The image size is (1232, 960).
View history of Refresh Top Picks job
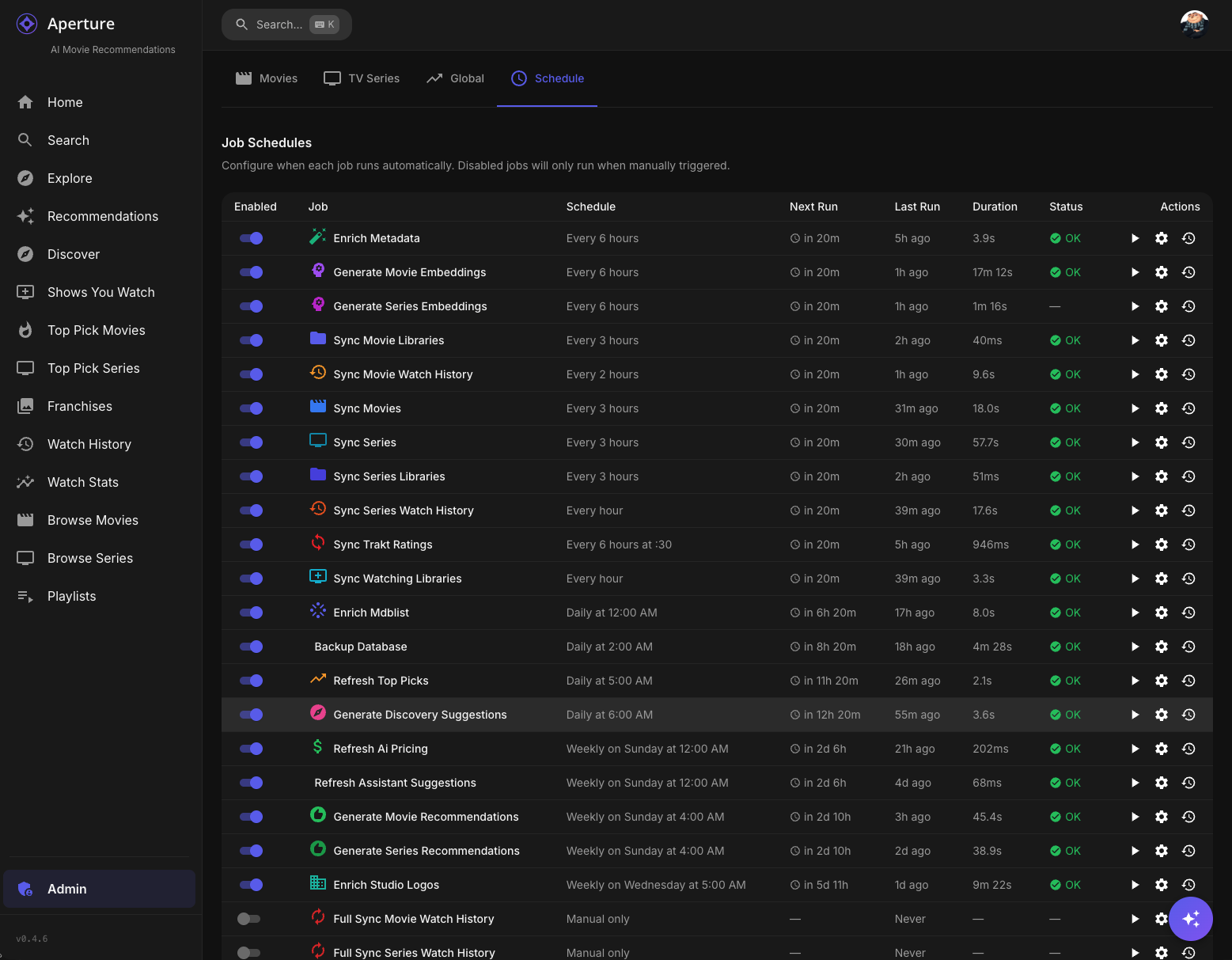point(1188,681)
